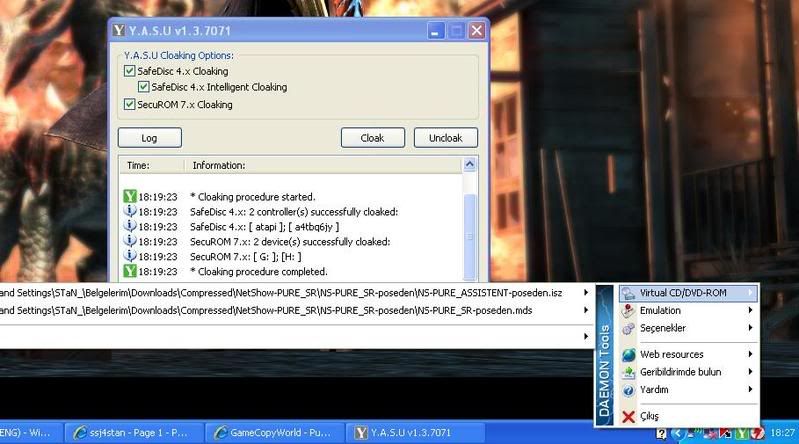Image resolution: width=799 pixels, height=444 pixels.
Task: Click the info icon on the '2 device(s) successfully cloaked' row
Action: (x=130, y=241)
